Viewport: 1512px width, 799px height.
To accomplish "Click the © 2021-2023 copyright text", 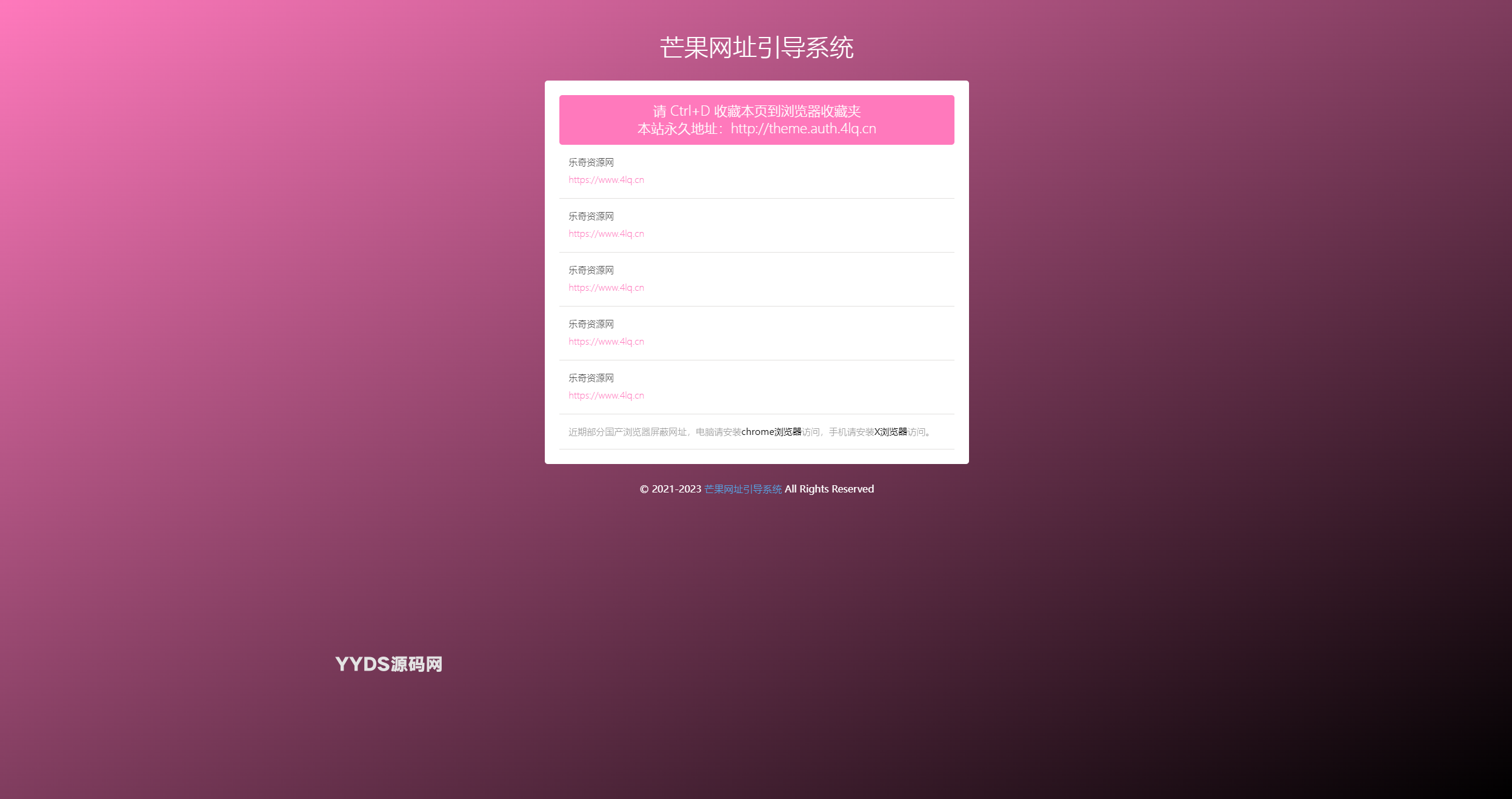I will click(x=670, y=489).
